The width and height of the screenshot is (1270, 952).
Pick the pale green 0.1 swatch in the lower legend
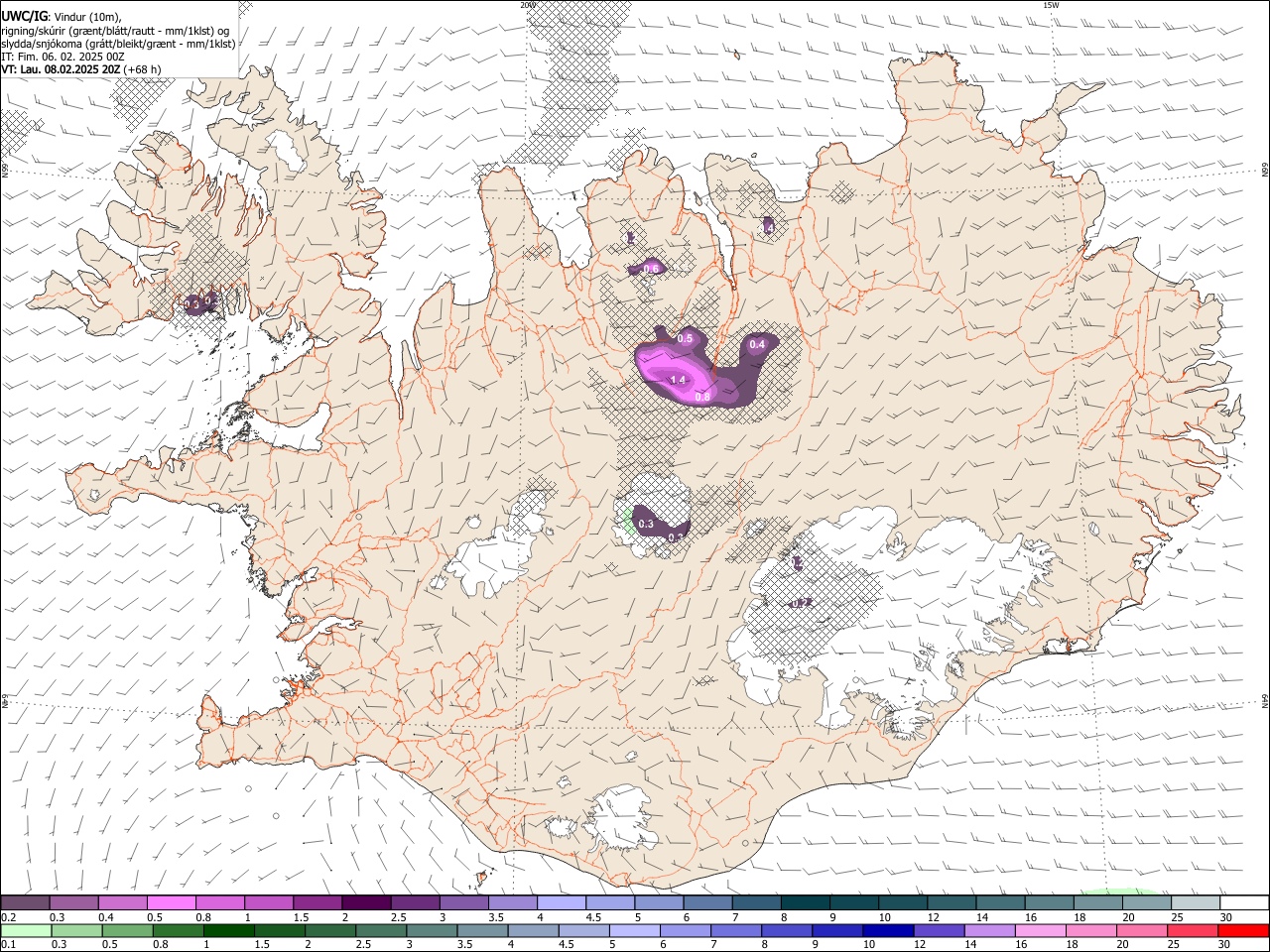pos(26,930)
